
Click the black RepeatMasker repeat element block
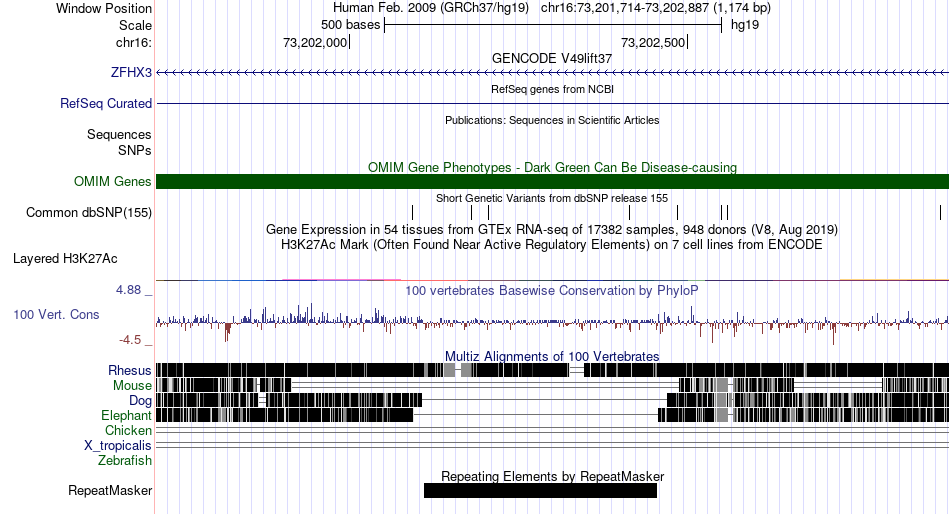[x=540, y=490]
